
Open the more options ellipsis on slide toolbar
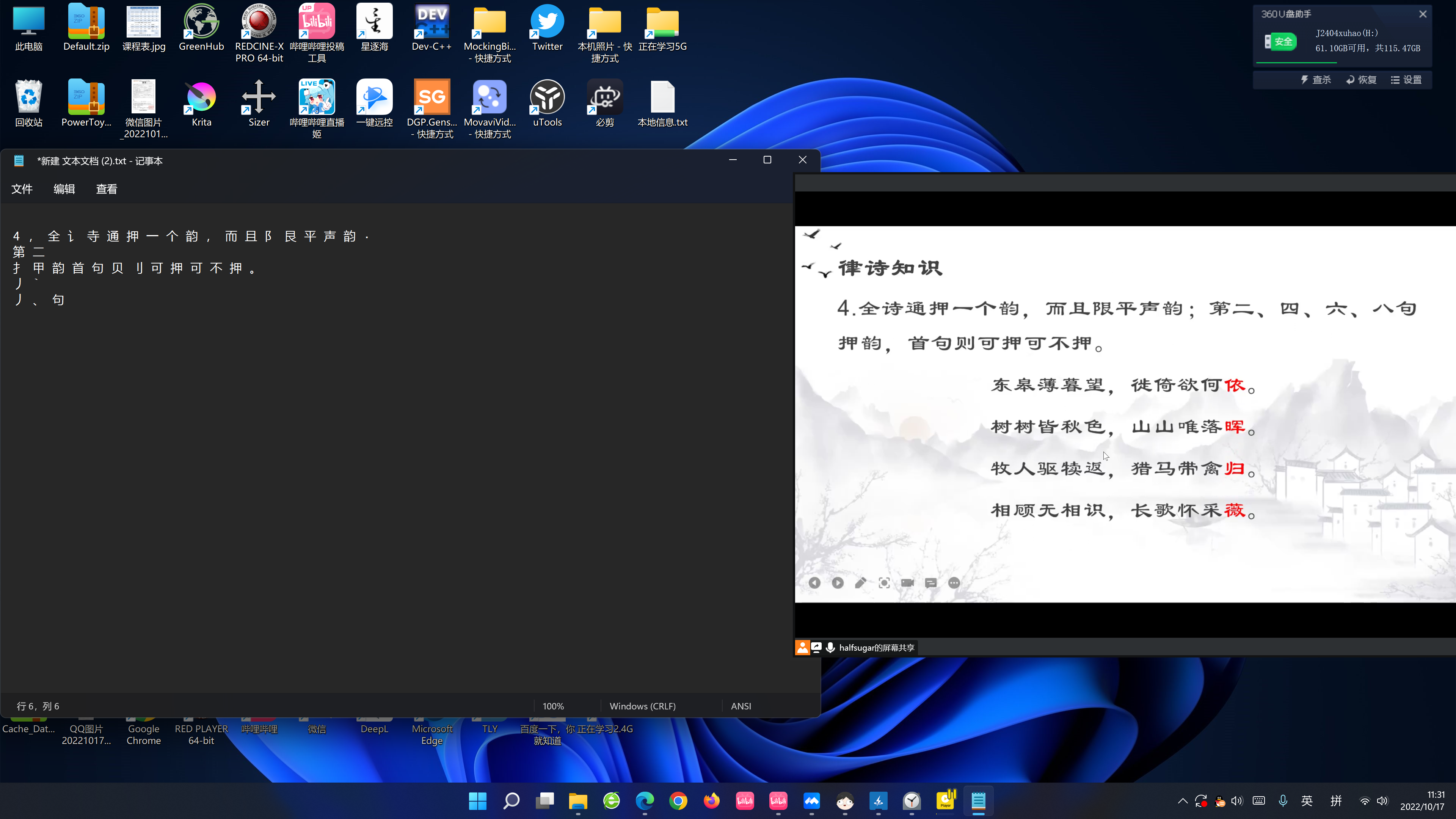click(954, 583)
